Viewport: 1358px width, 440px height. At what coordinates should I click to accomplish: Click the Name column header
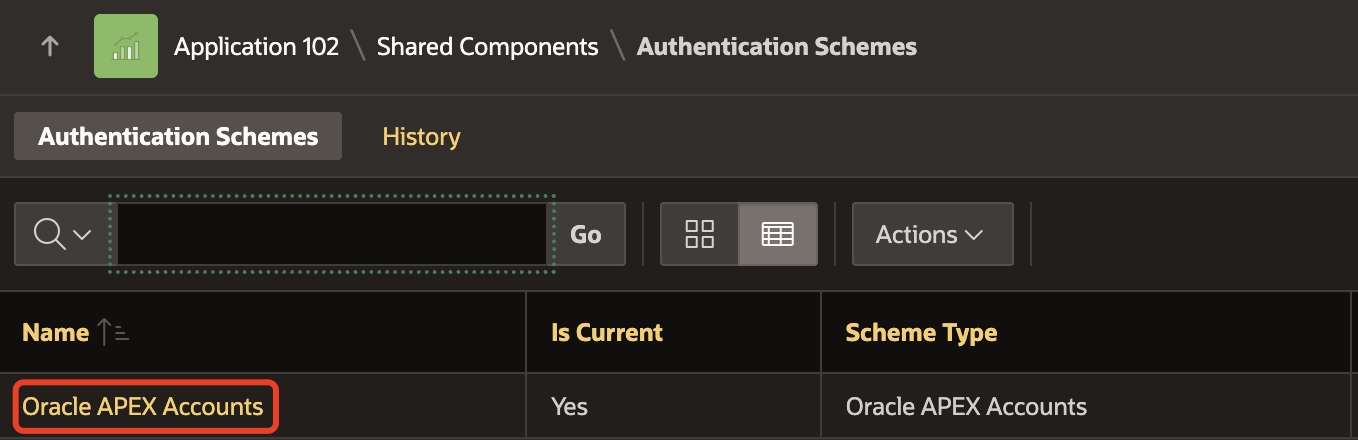56,333
